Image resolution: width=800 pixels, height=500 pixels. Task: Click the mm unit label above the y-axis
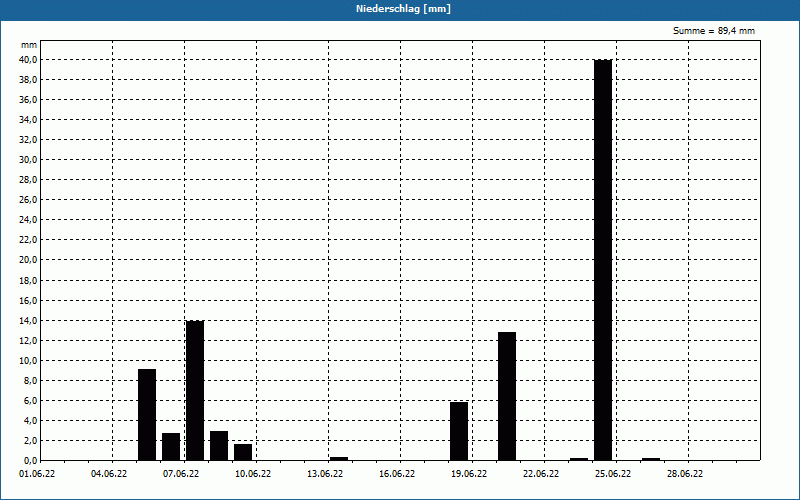coord(29,45)
